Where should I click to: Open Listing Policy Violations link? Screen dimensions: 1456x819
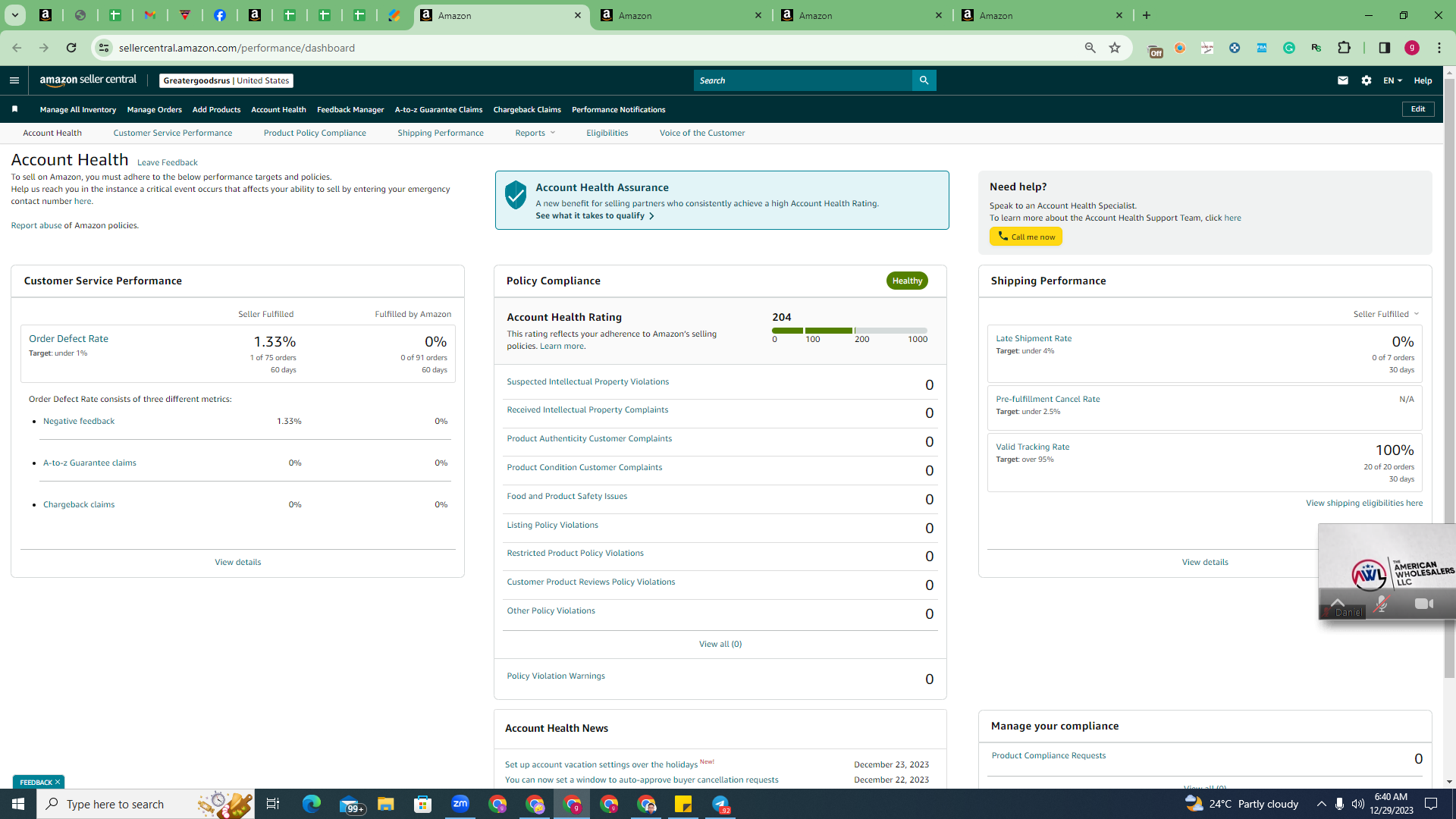[x=552, y=526]
